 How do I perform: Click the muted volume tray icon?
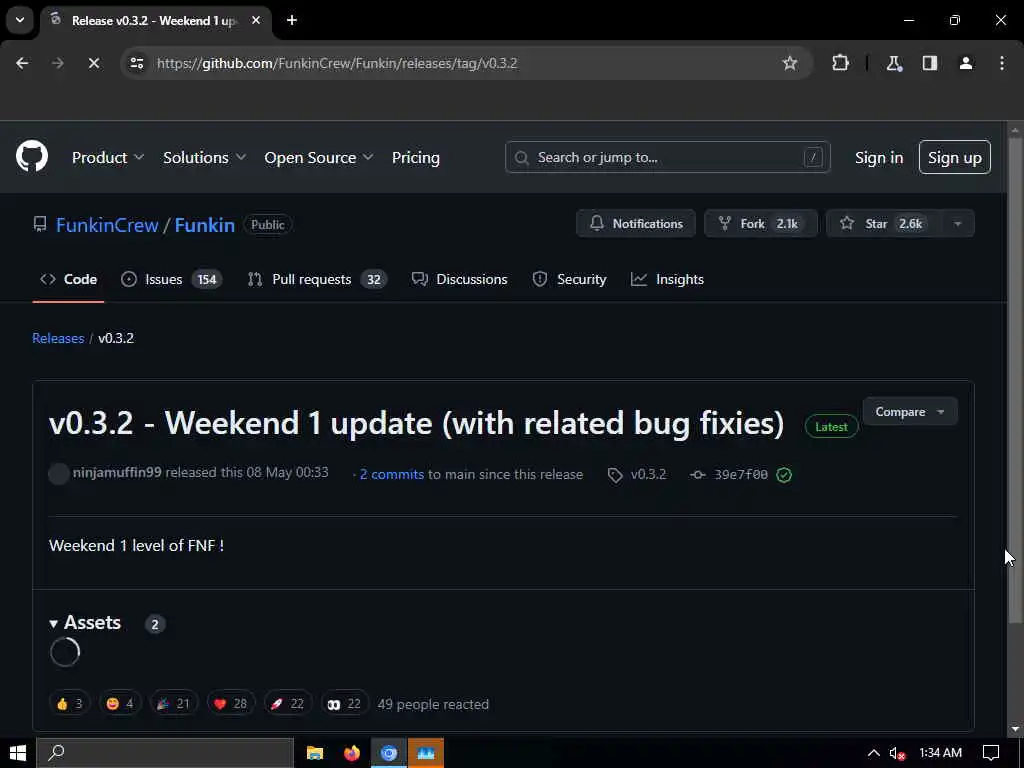click(897, 753)
